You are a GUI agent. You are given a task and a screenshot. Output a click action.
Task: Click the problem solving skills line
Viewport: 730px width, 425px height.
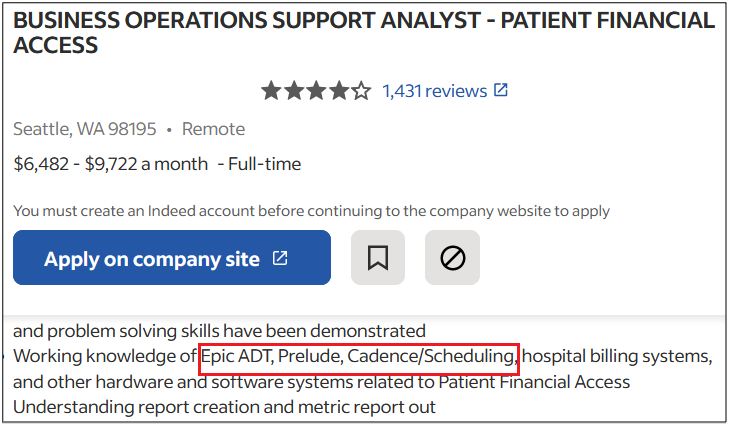coord(219,331)
